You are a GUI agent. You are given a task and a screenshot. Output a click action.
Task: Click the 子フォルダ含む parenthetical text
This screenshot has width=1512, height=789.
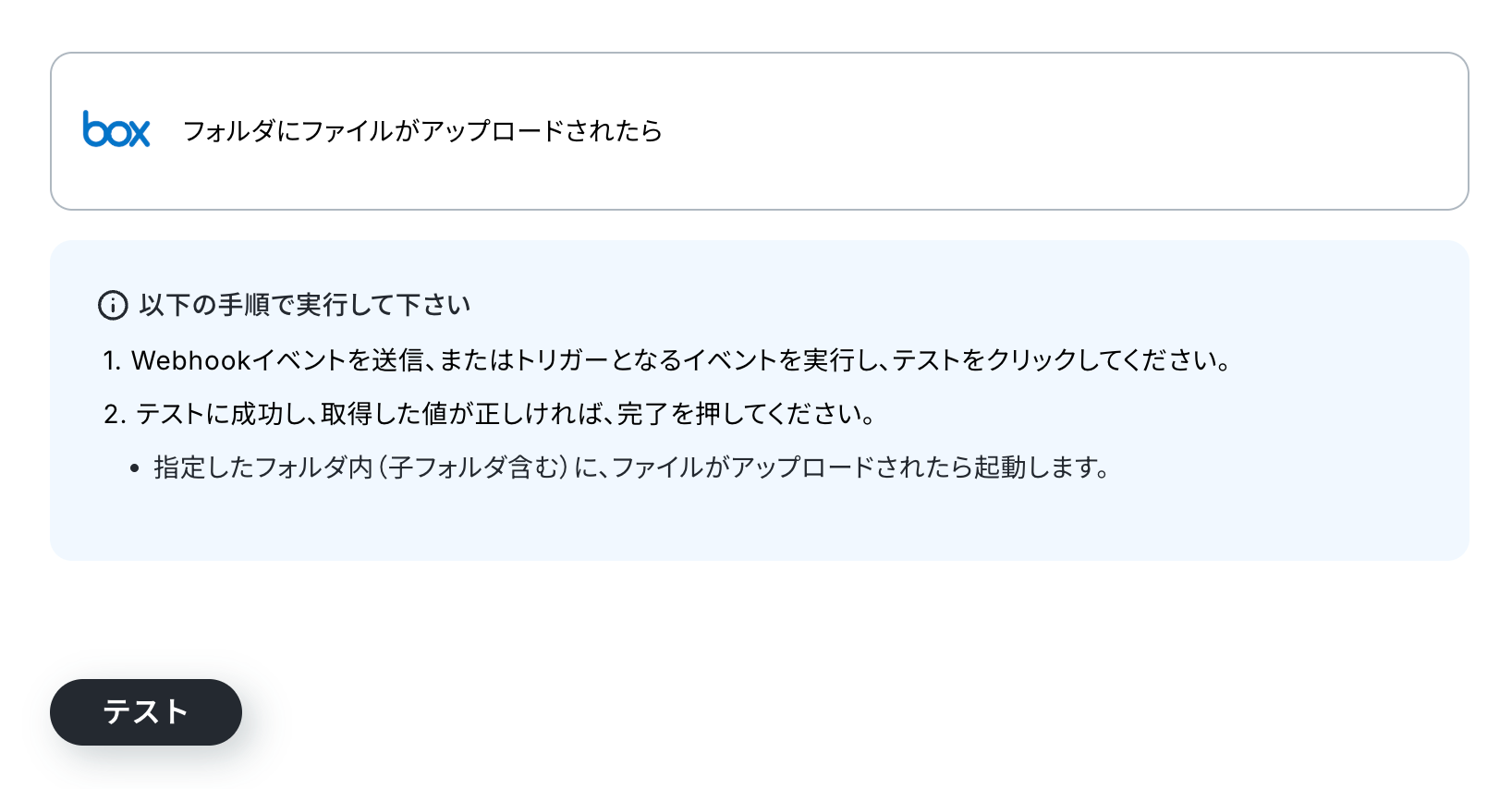pyautogui.click(x=473, y=467)
